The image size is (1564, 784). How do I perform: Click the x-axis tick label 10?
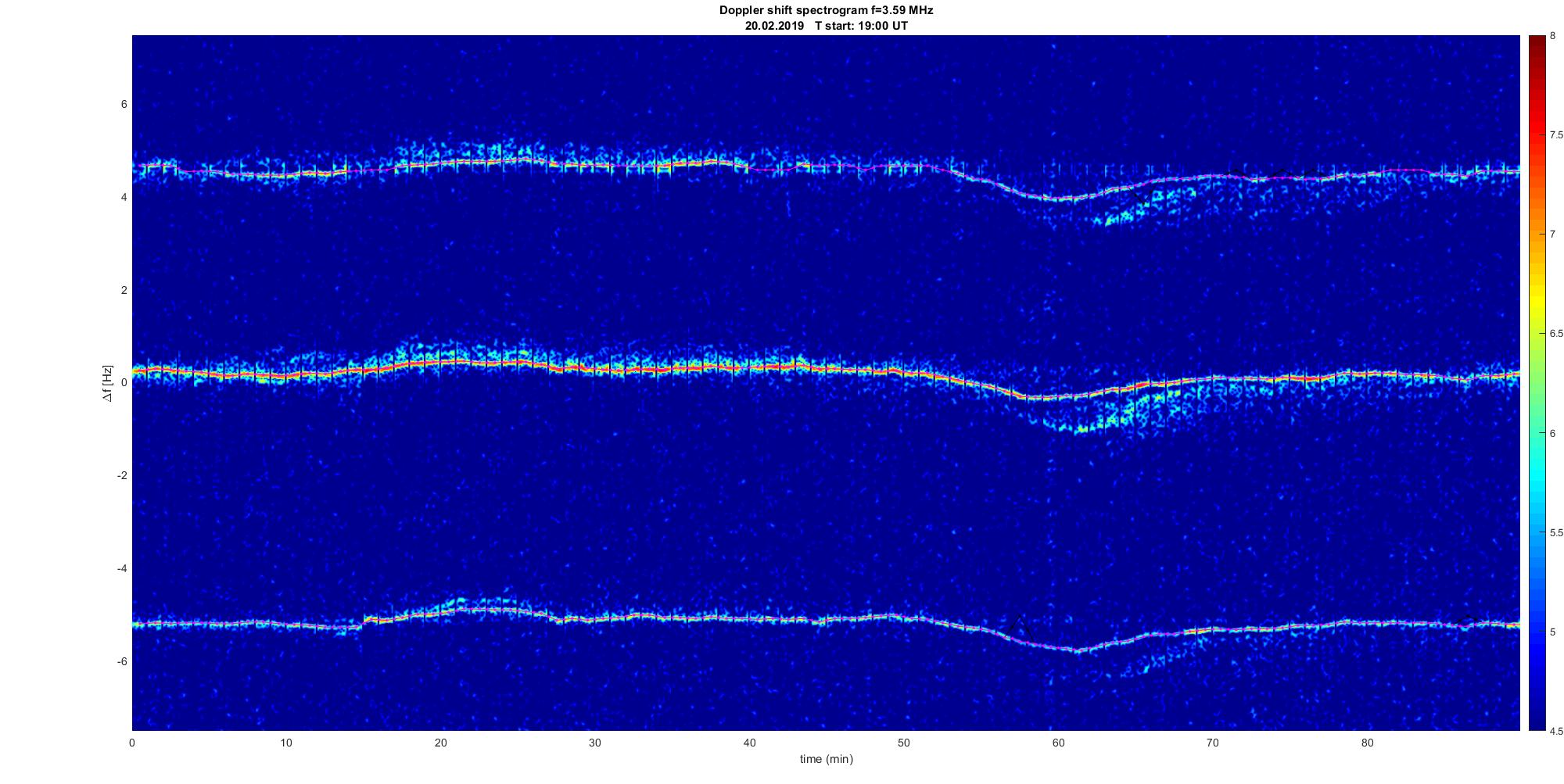point(286,743)
